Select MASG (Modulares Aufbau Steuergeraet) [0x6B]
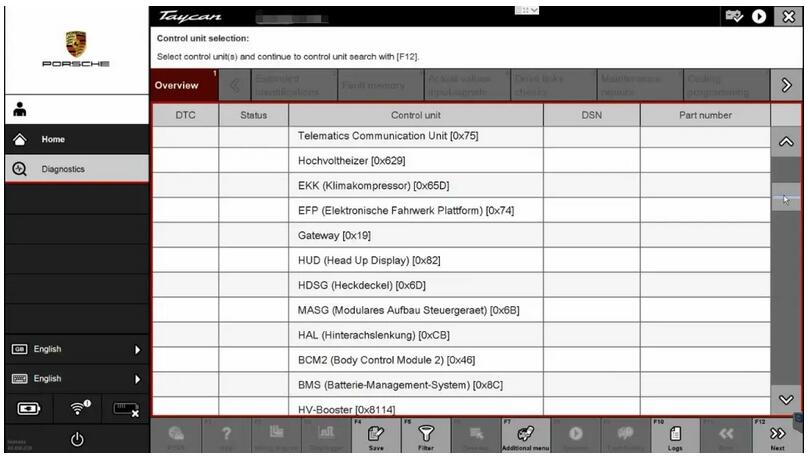The width and height of the screenshot is (808, 457). click(x=461, y=310)
